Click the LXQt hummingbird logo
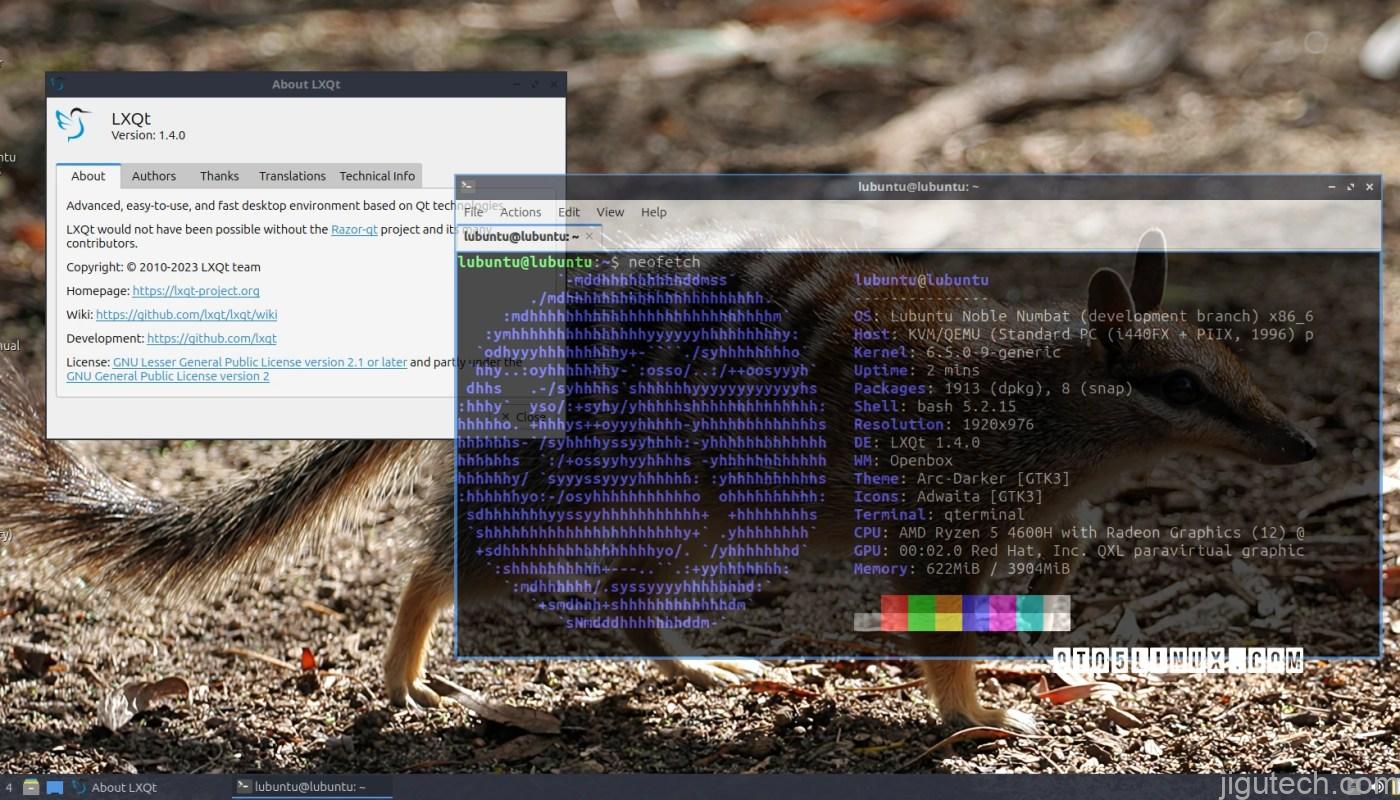Viewport: 1400px width, 800px height. coord(73,125)
